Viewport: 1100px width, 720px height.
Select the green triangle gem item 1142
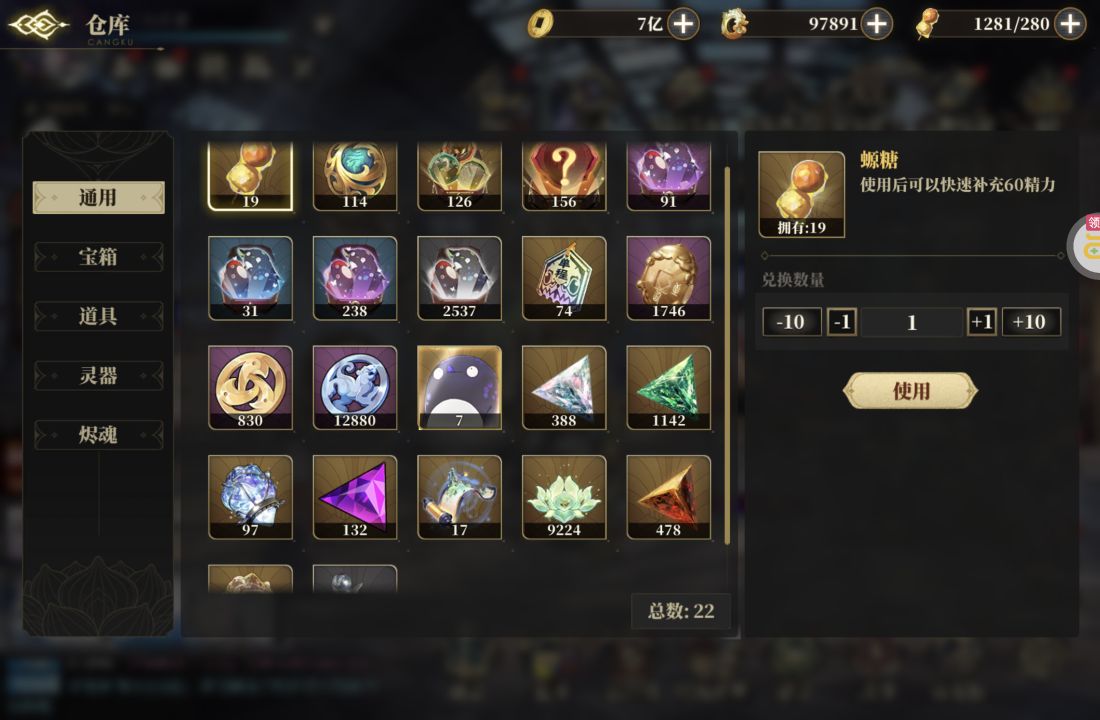(x=669, y=387)
